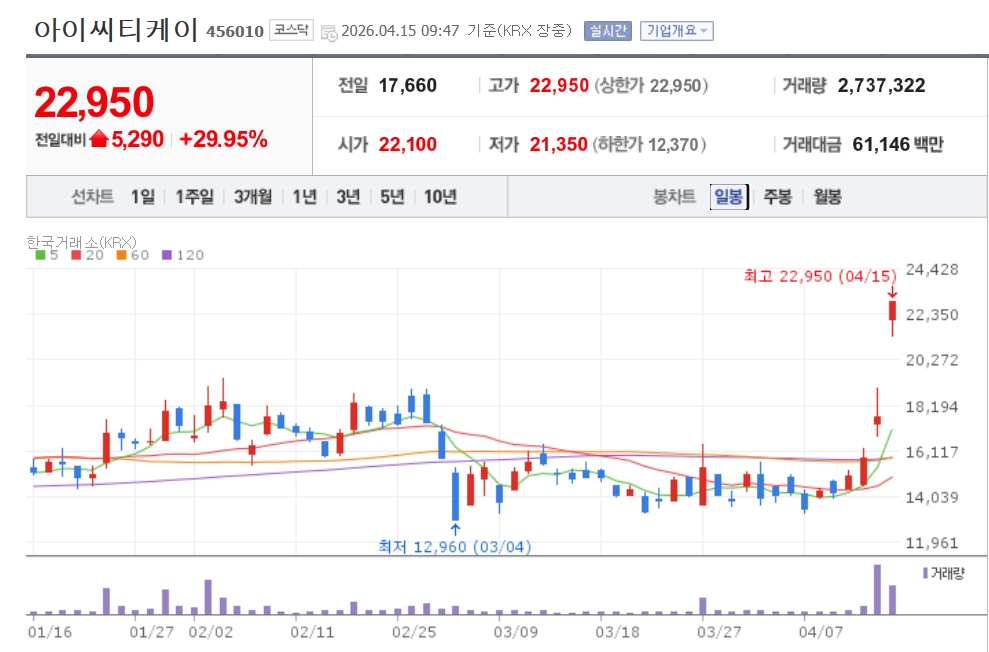Open the 3개월 line chart tab

pos(253,197)
